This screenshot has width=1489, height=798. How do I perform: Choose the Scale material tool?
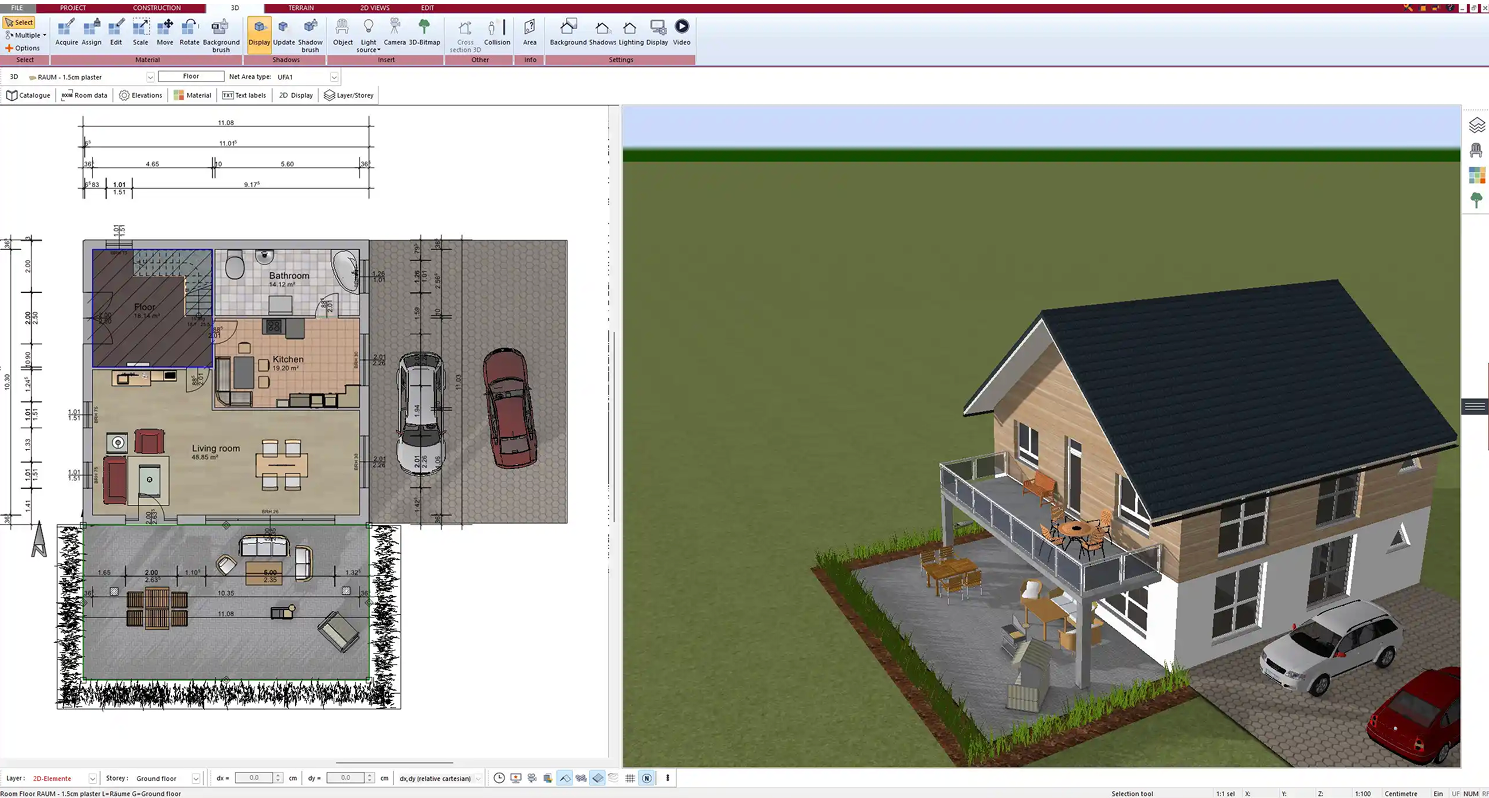141,33
